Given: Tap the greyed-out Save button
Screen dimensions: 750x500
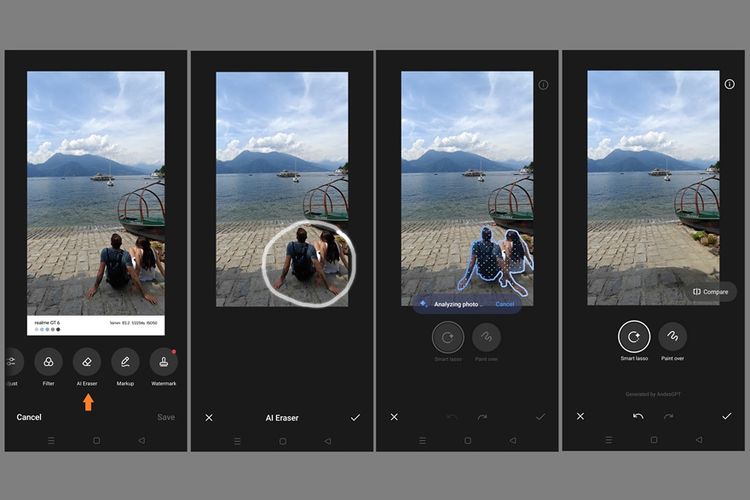Looking at the screenshot, I should click(x=166, y=417).
